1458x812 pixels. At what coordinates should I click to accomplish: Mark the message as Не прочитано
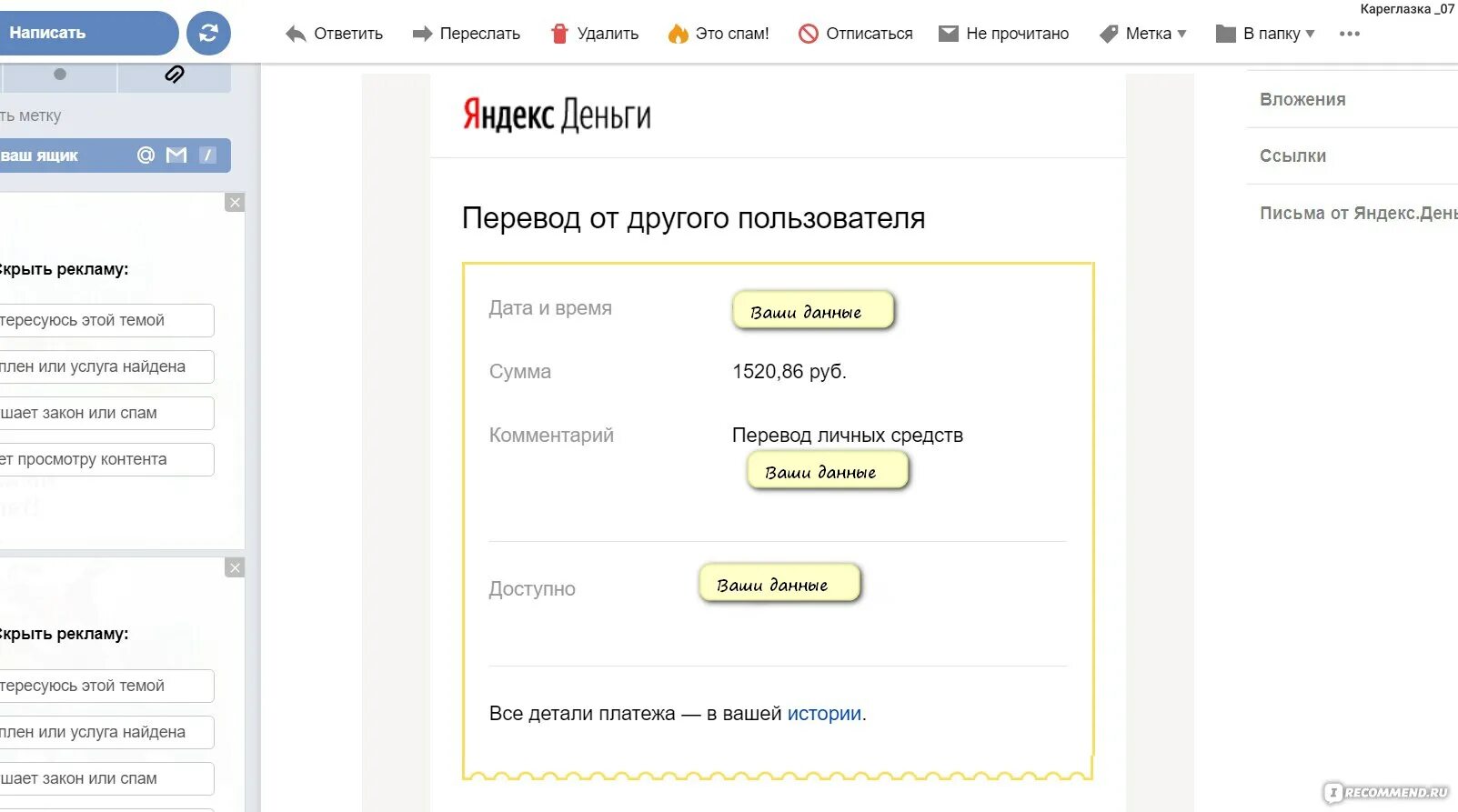[1004, 34]
